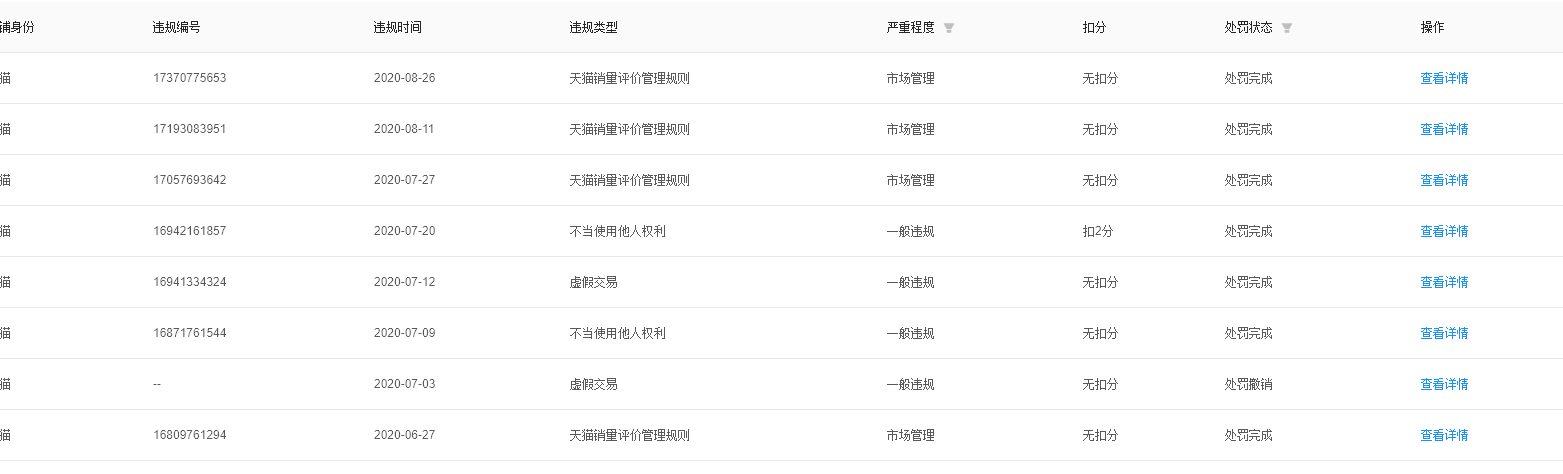View details for violation 17370775653
The height and width of the screenshot is (474, 1563).
pyautogui.click(x=1444, y=78)
